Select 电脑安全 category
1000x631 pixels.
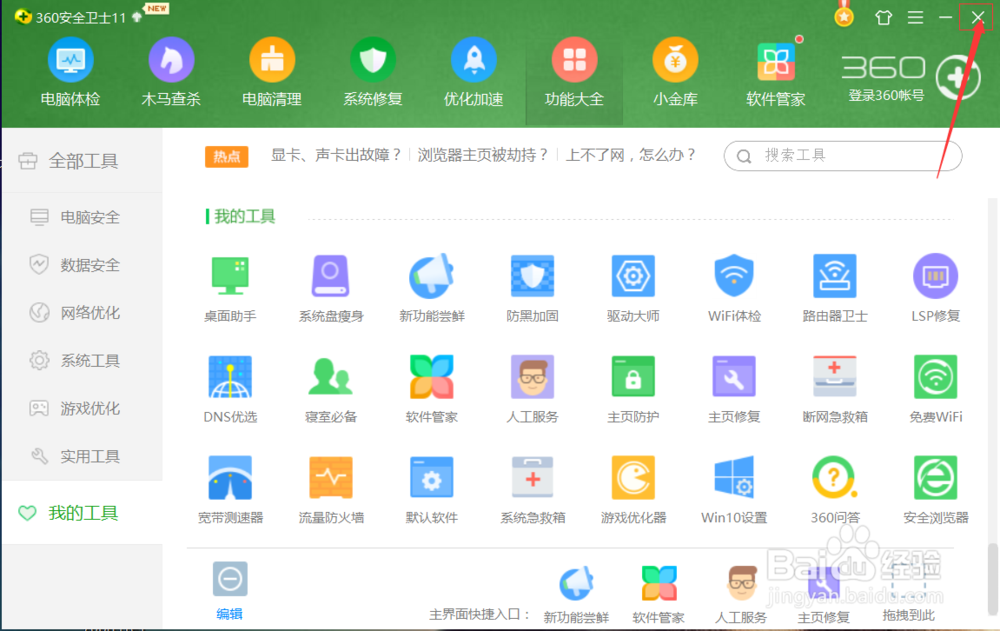[x=82, y=217]
